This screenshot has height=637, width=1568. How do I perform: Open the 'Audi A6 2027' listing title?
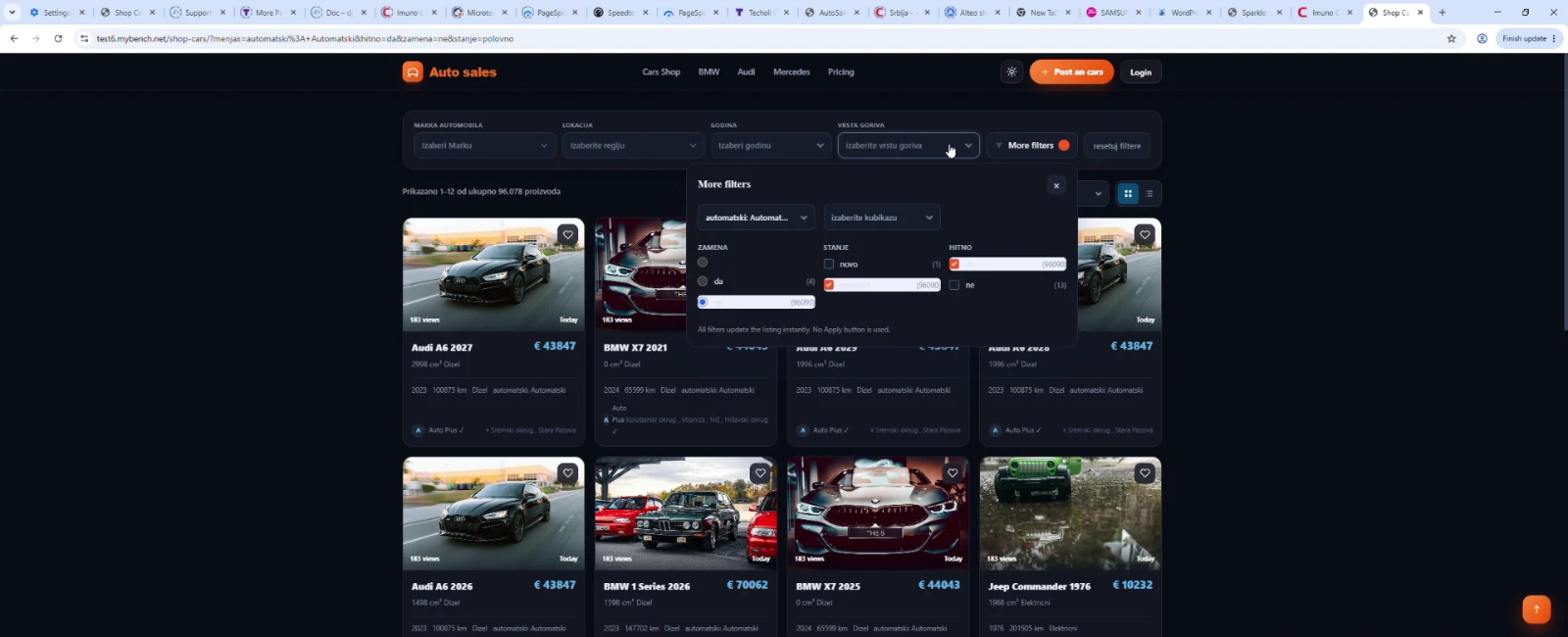[442, 348]
